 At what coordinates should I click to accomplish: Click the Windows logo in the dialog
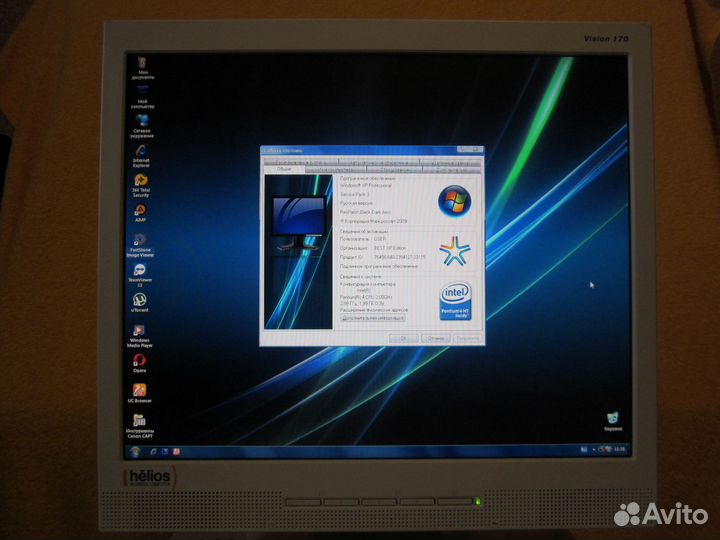(455, 201)
